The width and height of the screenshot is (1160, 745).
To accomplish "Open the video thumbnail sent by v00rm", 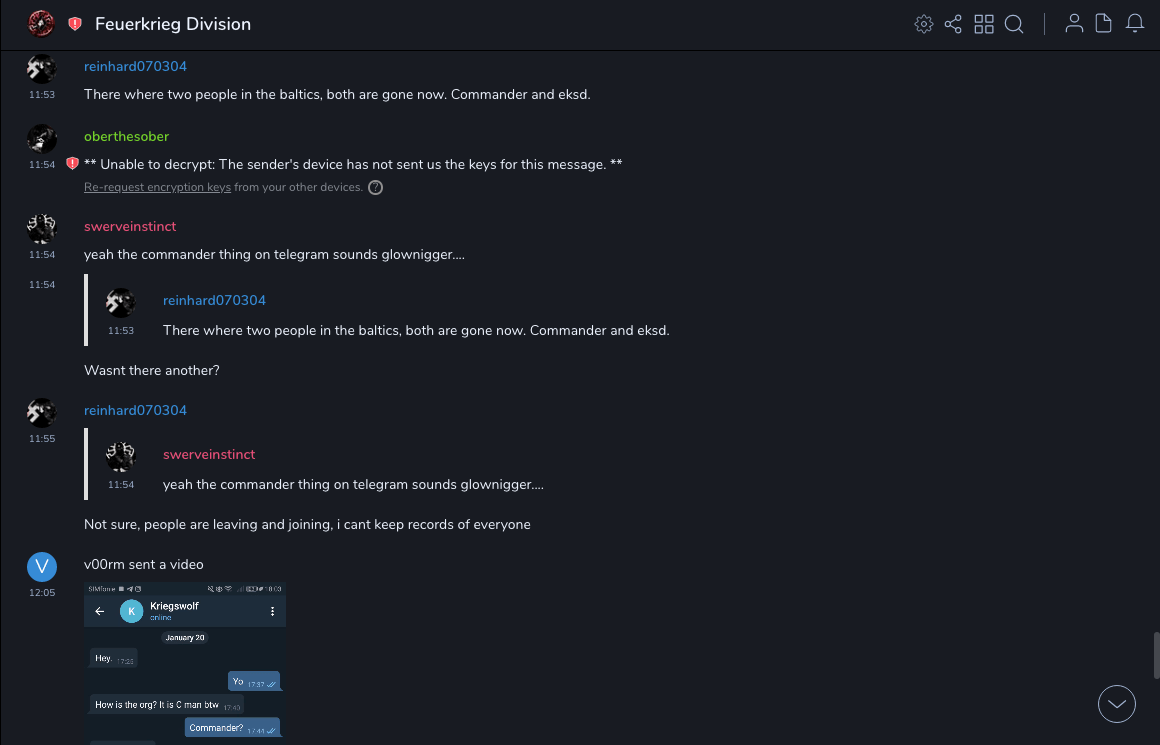I will point(185,662).
